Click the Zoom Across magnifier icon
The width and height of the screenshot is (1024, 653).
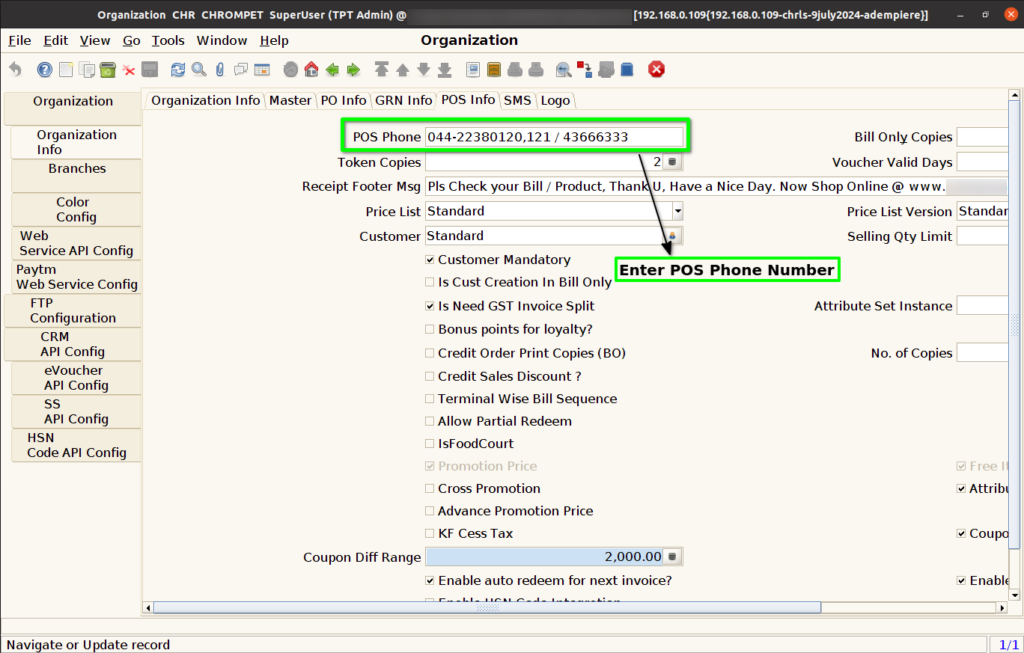click(x=563, y=69)
